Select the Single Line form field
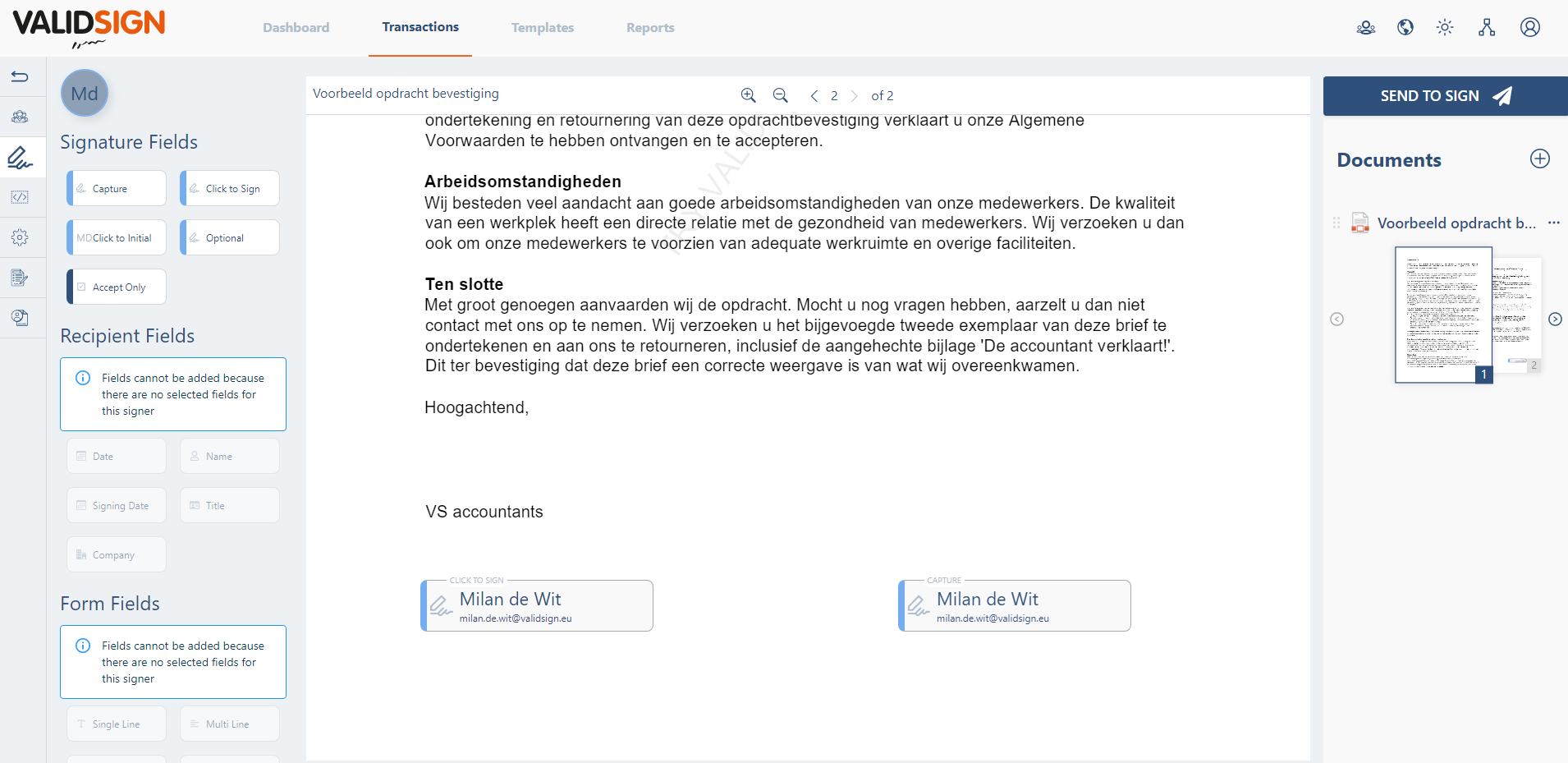The height and width of the screenshot is (763, 1568). click(117, 724)
